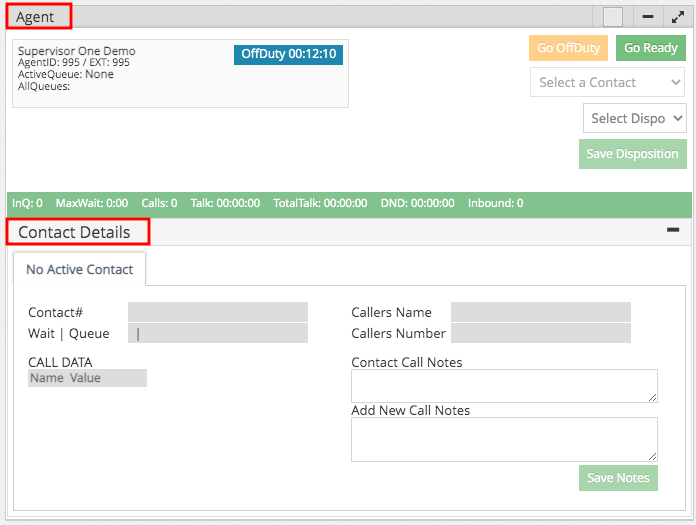Click the Callers Number field

pyautogui.click(x=541, y=333)
